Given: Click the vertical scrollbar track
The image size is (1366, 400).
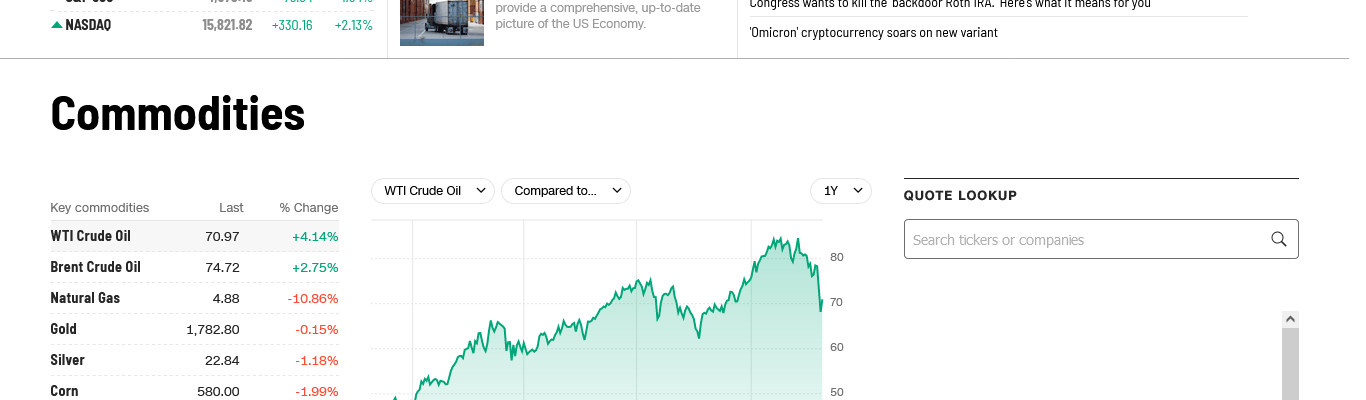Looking at the screenshot, I should point(1290,365).
